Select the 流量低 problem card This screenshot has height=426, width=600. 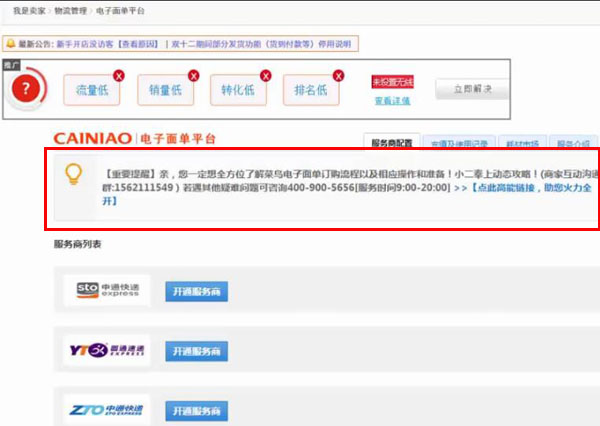(92, 90)
